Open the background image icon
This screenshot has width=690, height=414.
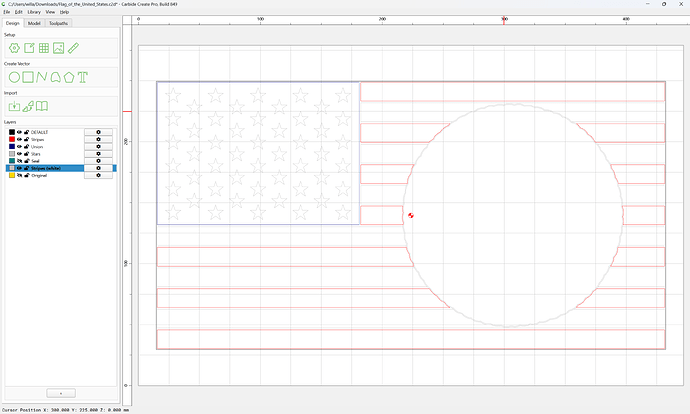pos(59,48)
